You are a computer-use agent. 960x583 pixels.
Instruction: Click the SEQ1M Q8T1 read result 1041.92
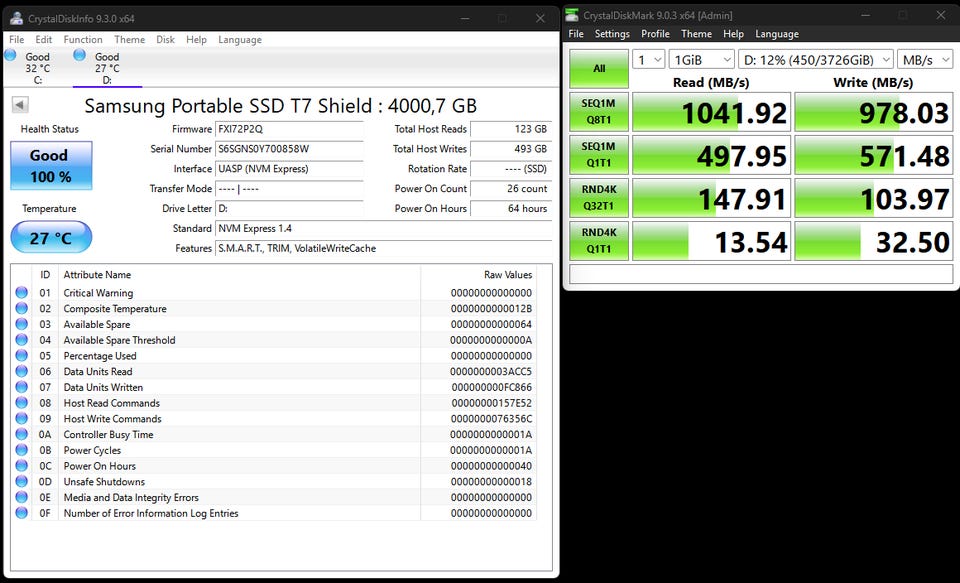(711, 112)
